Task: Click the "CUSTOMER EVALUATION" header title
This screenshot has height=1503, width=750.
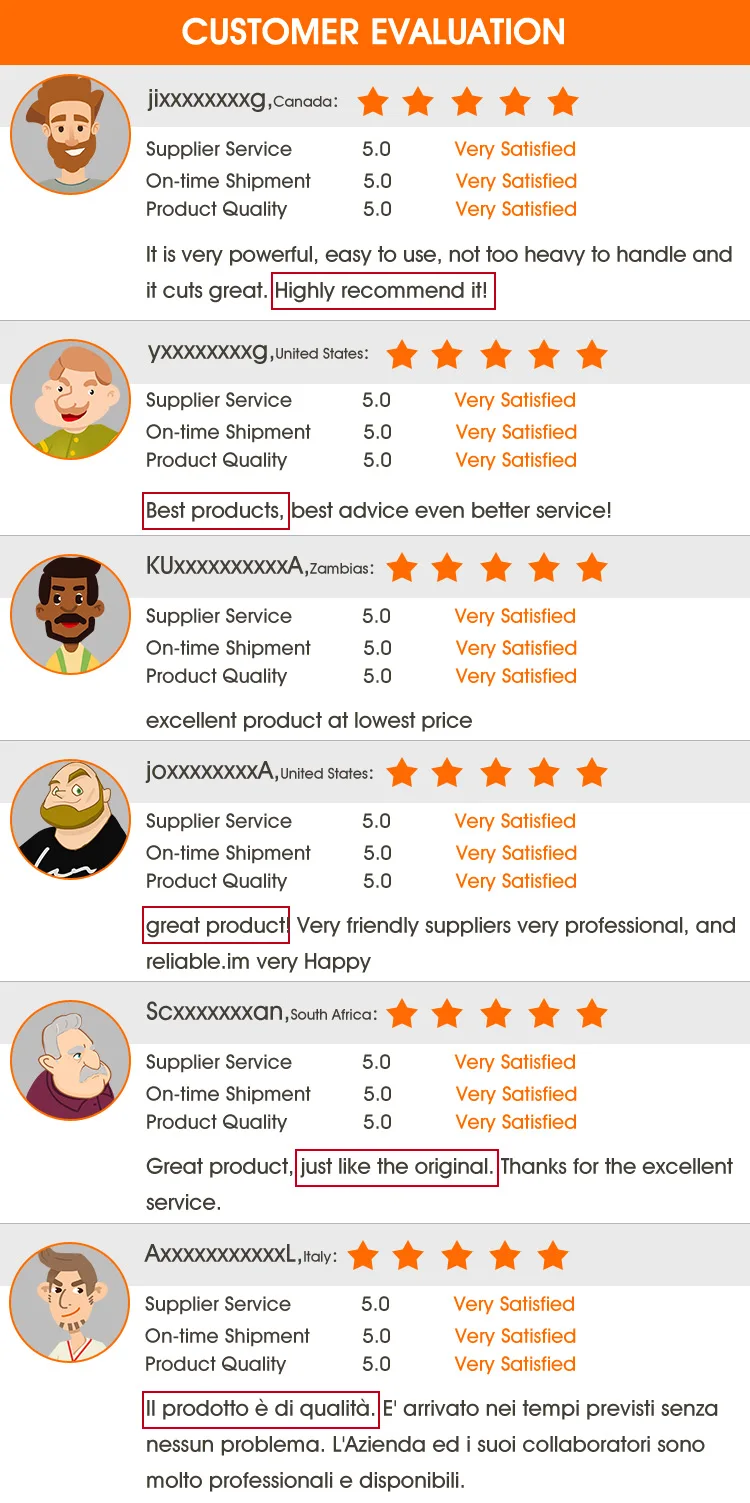Action: pos(374,32)
